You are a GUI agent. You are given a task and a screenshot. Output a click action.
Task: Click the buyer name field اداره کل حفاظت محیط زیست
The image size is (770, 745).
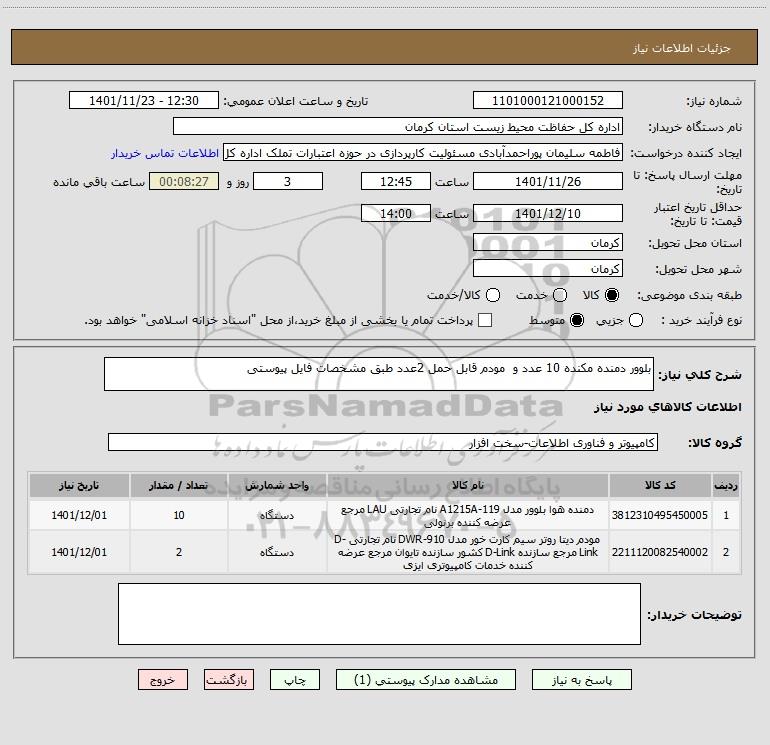click(398, 127)
